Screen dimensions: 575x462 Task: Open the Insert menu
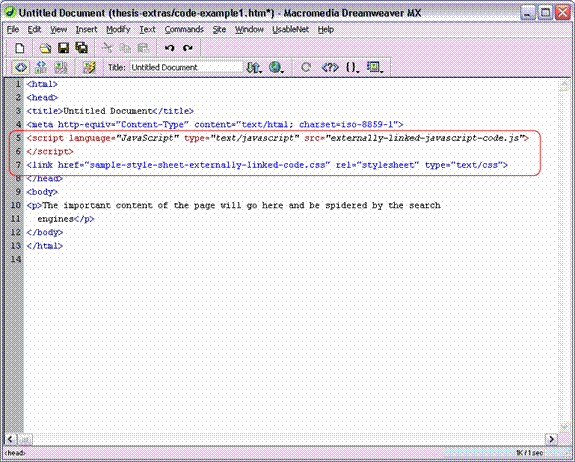point(86,30)
